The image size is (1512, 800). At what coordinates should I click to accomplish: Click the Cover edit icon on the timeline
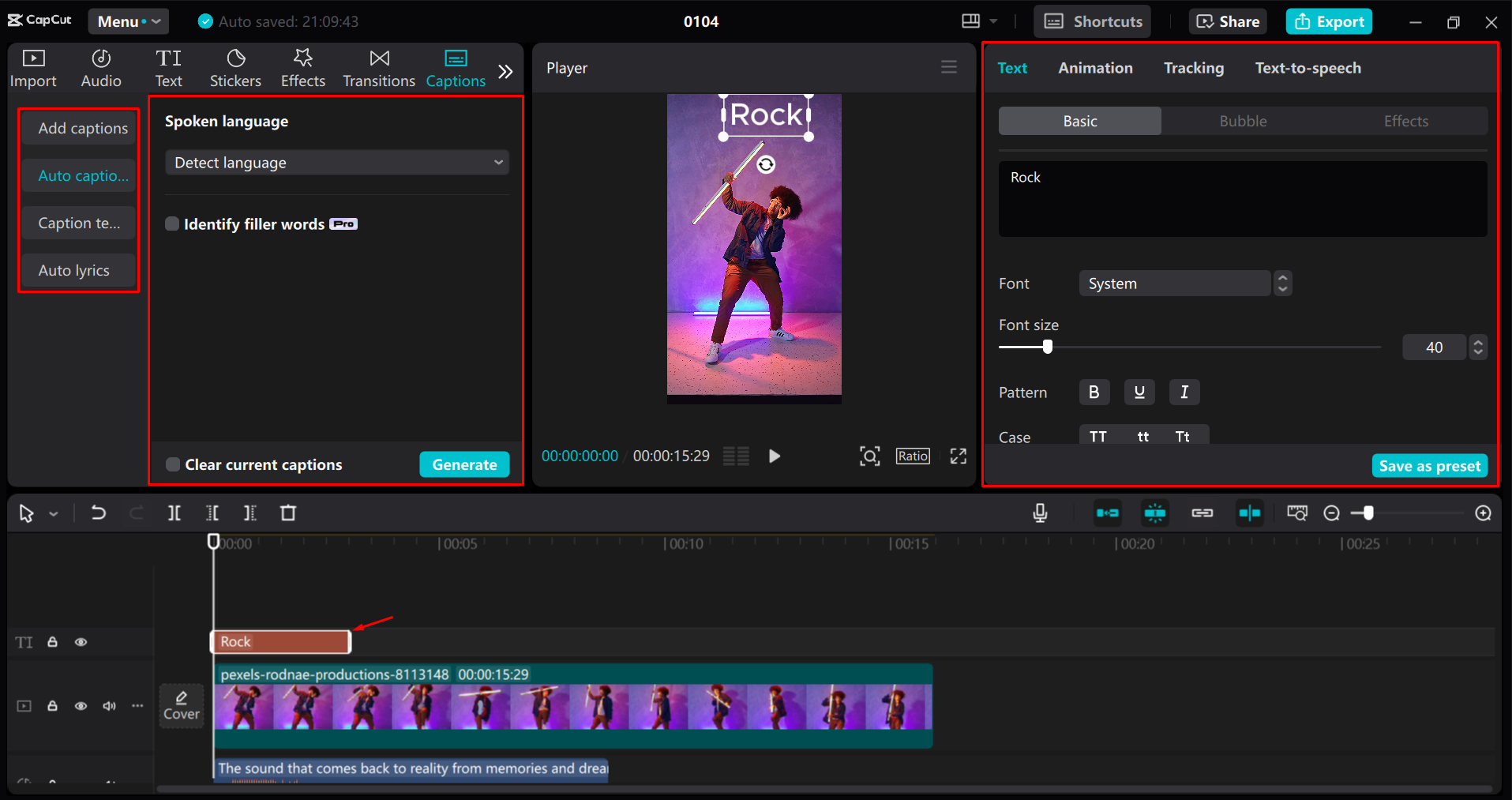[x=181, y=705]
